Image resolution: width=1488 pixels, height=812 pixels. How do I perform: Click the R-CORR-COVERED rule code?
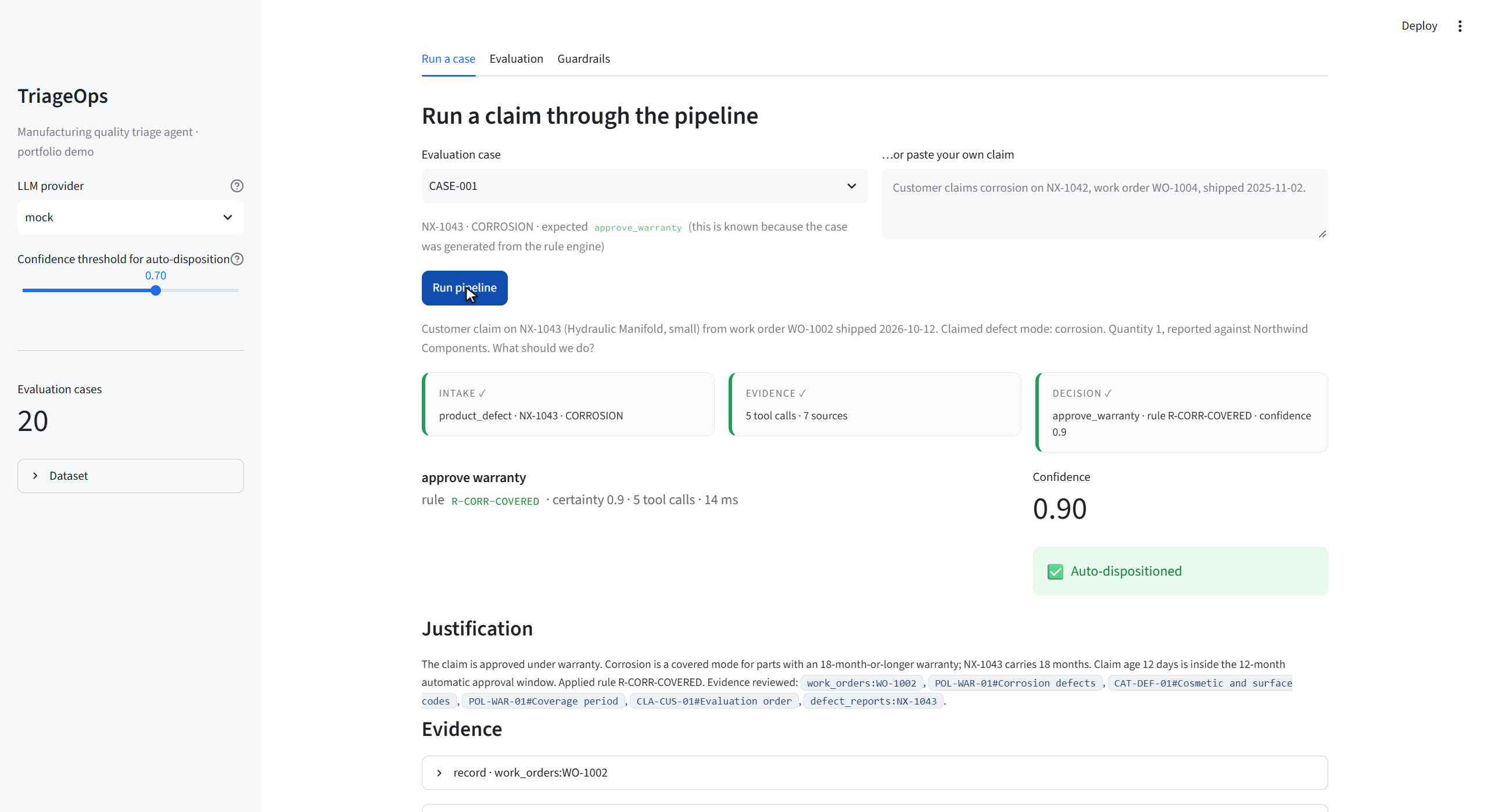495,501
